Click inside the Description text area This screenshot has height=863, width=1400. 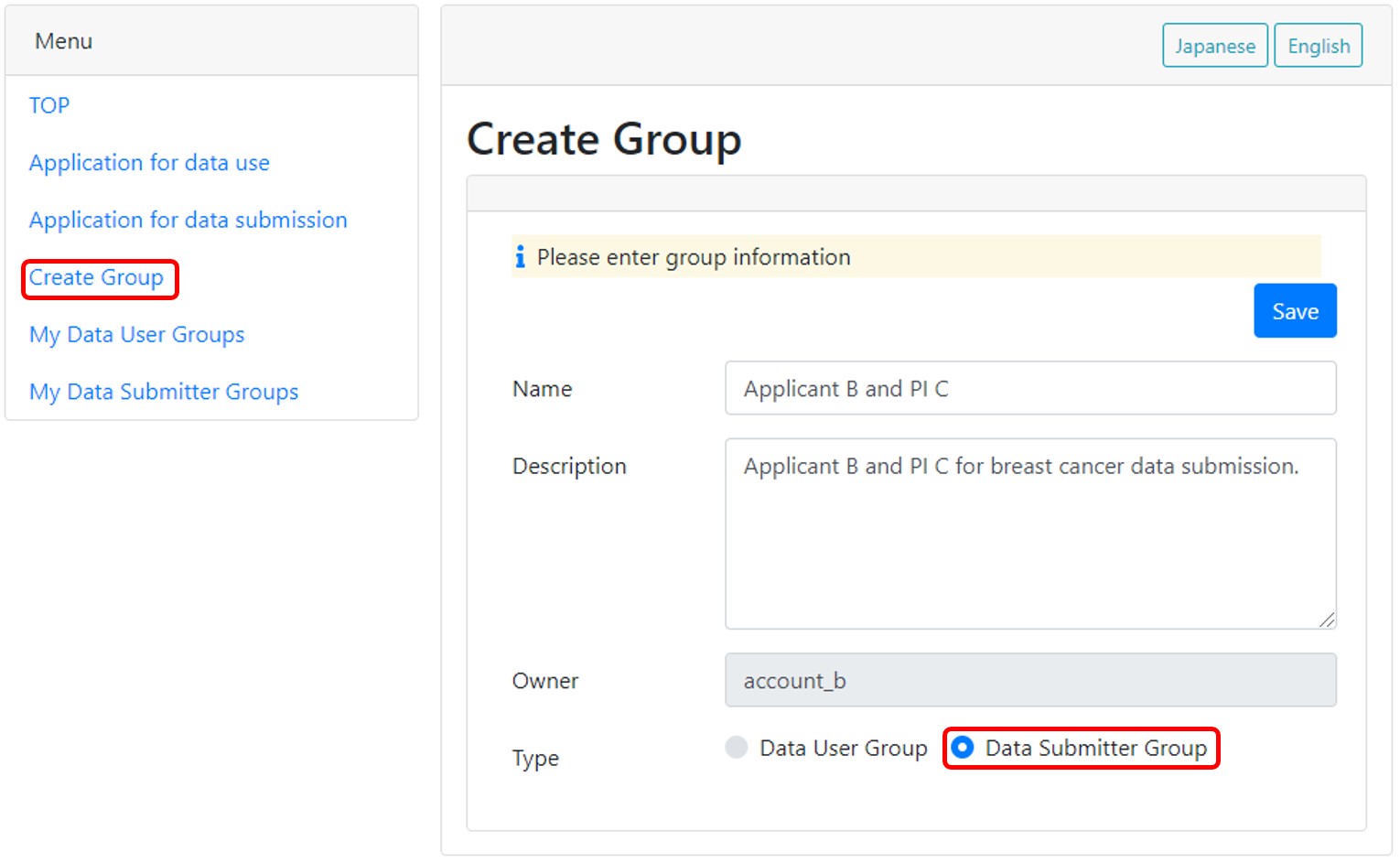pyautogui.click(x=1029, y=540)
